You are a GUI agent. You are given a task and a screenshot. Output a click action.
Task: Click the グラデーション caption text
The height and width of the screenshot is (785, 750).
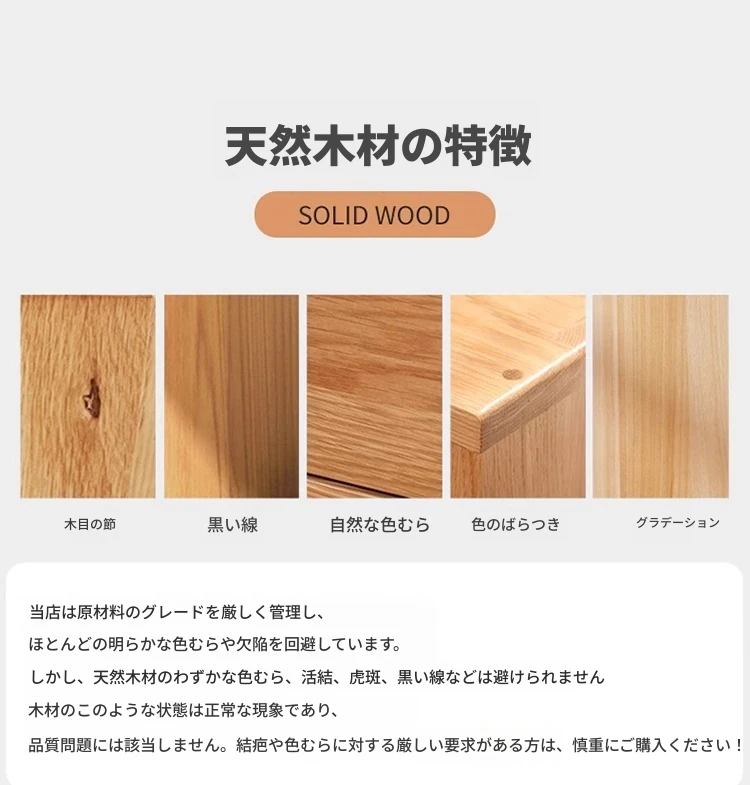pos(678,523)
